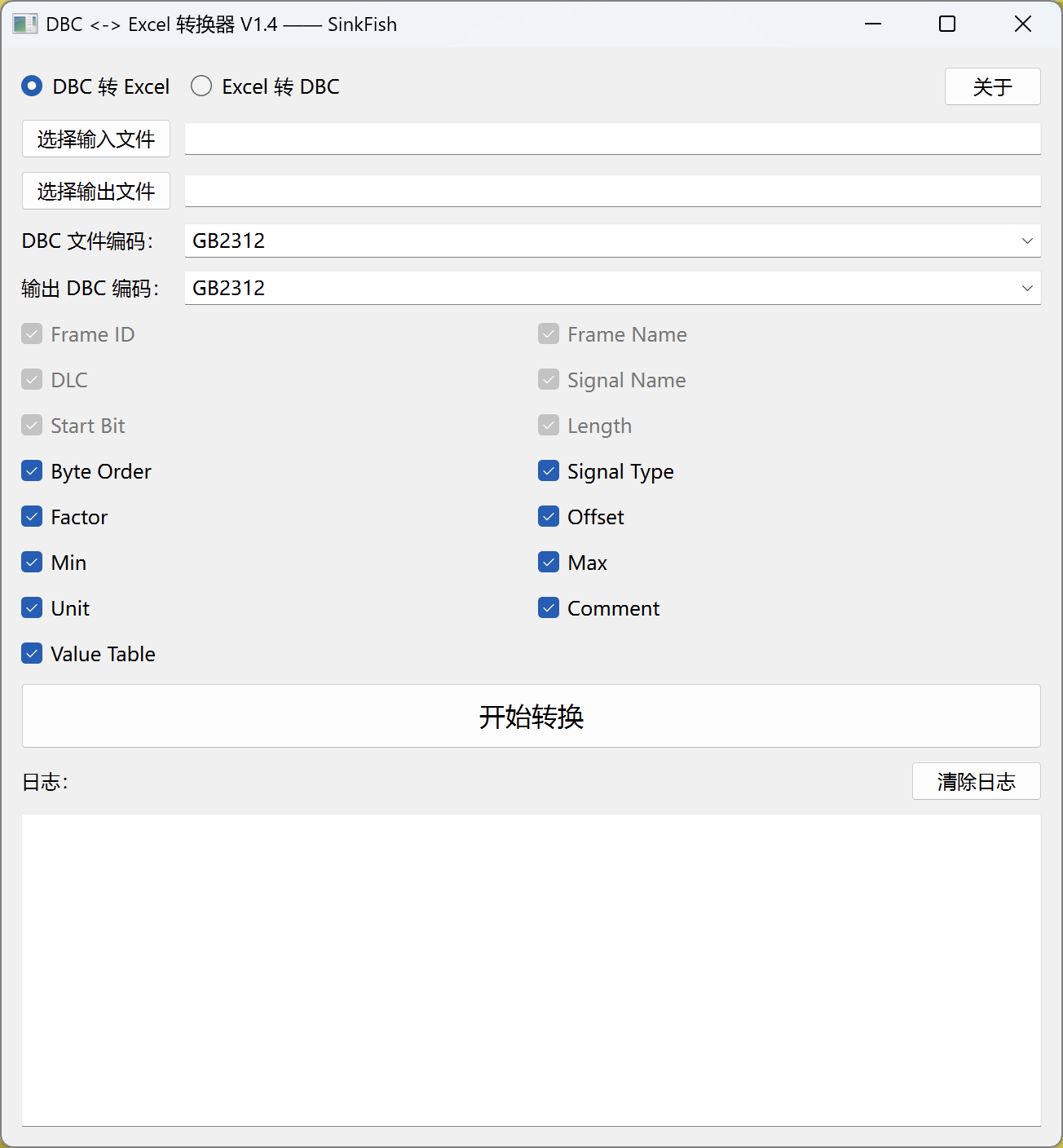This screenshot has height=1148, width=1063.
Task: Open the DBC 文件编码 encoding dropdown
Action: point(611,241)
